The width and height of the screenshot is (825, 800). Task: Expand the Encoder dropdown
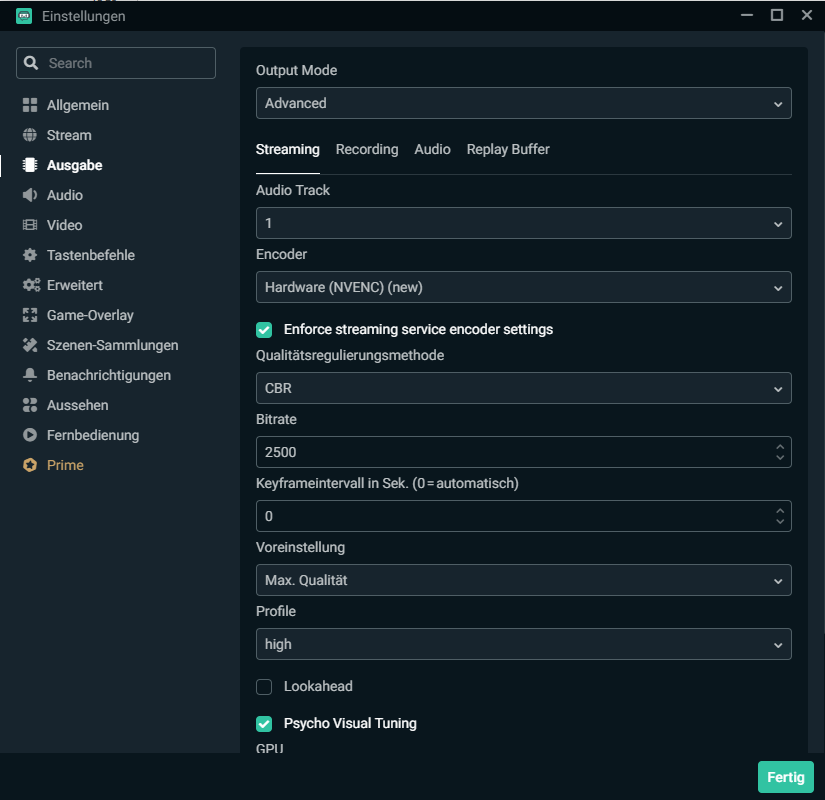tap(523, 287)
